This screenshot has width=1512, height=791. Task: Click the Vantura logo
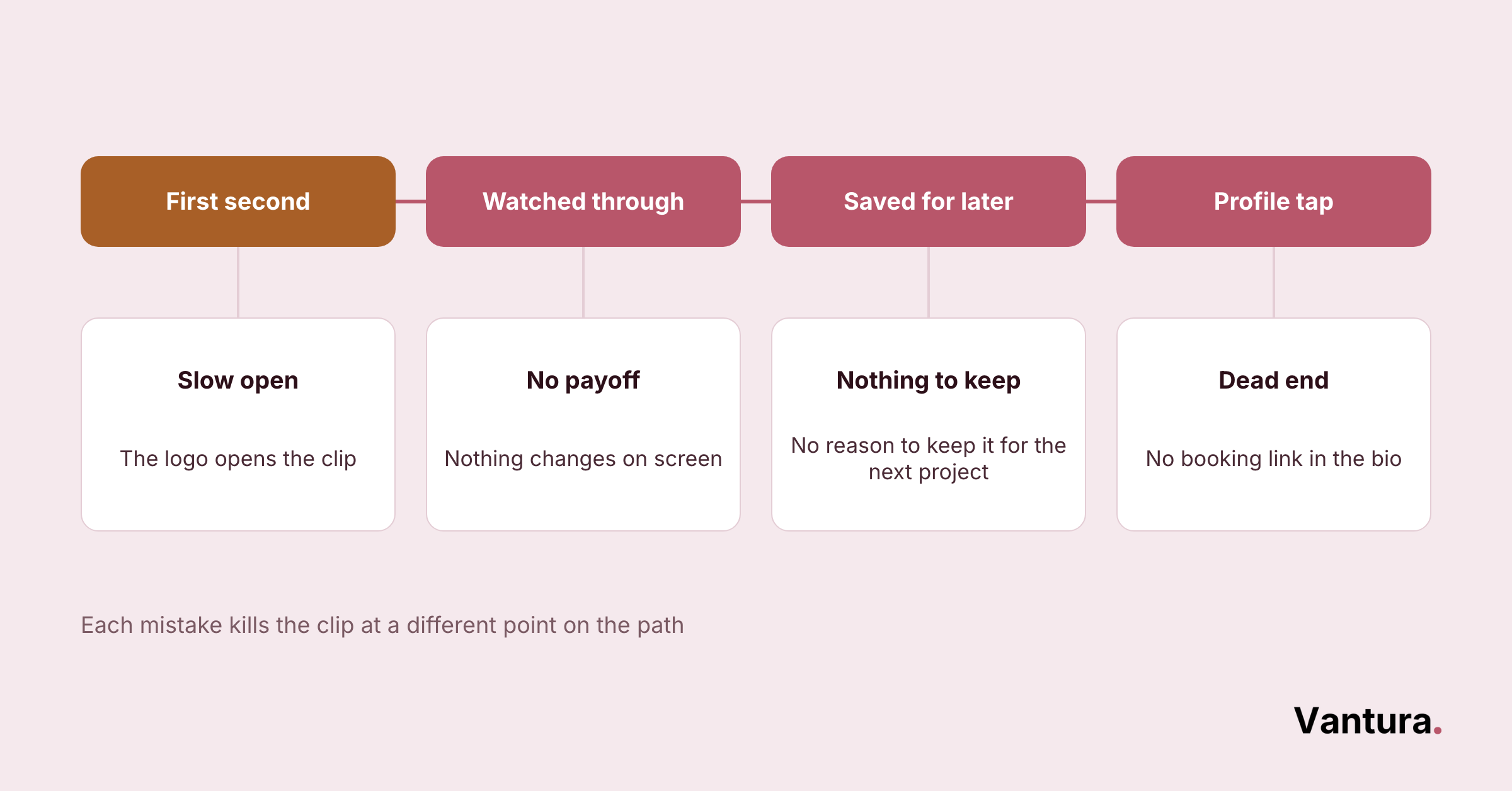click(1368, 721)
